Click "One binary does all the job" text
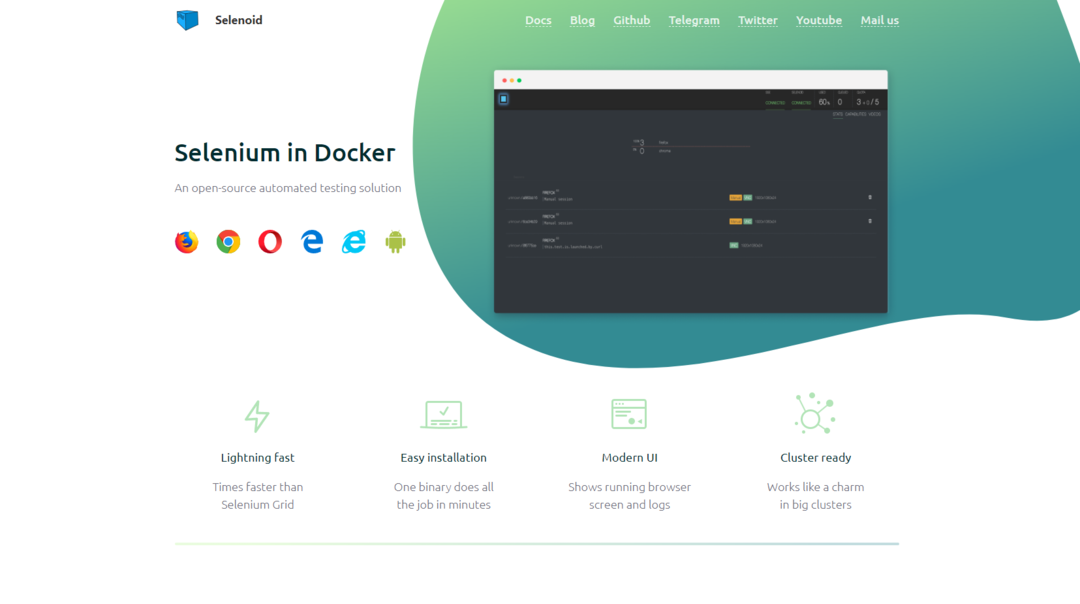1080x604 pixels. pos(444,496)
